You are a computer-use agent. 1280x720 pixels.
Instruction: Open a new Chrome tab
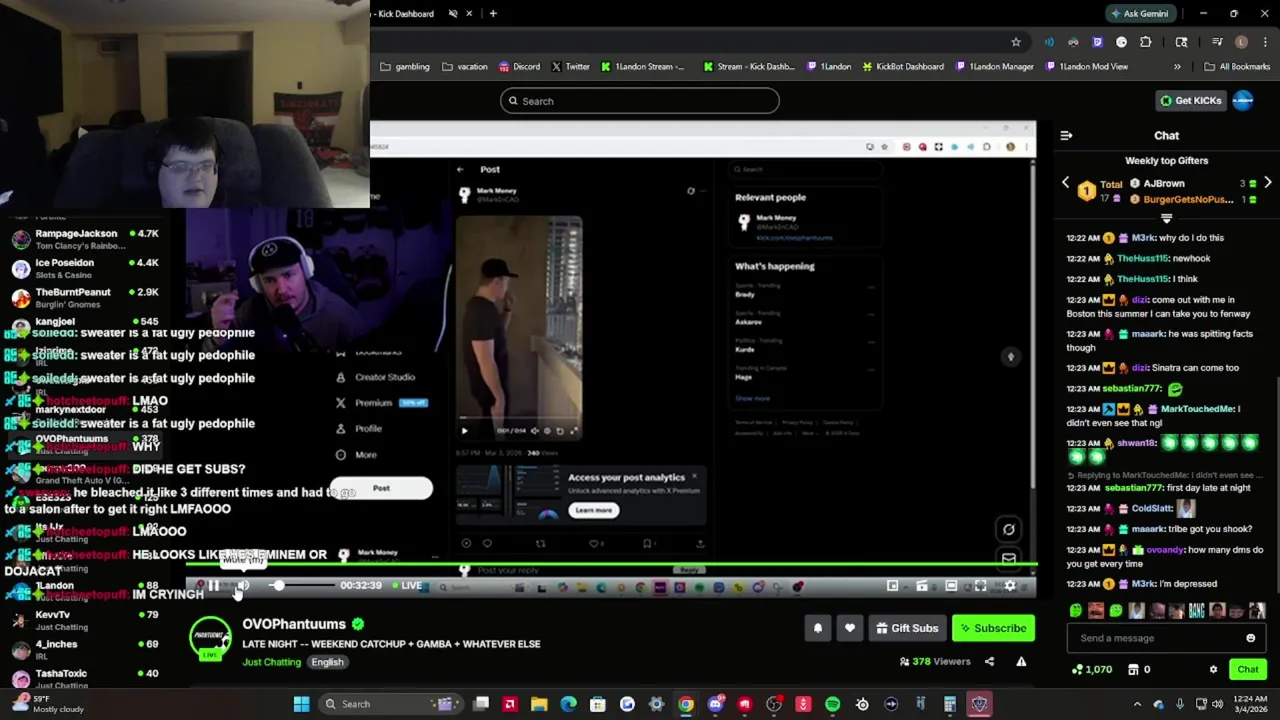493,13
